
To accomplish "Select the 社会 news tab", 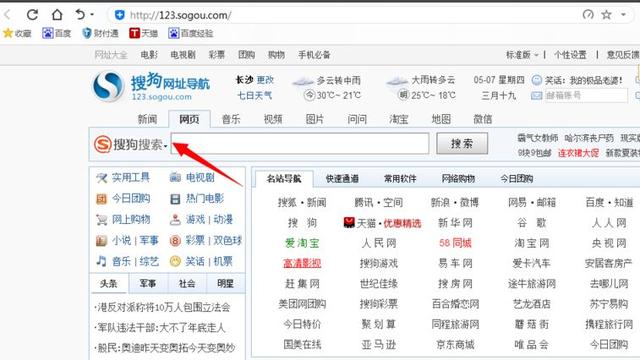I will (x=187, y=284).
